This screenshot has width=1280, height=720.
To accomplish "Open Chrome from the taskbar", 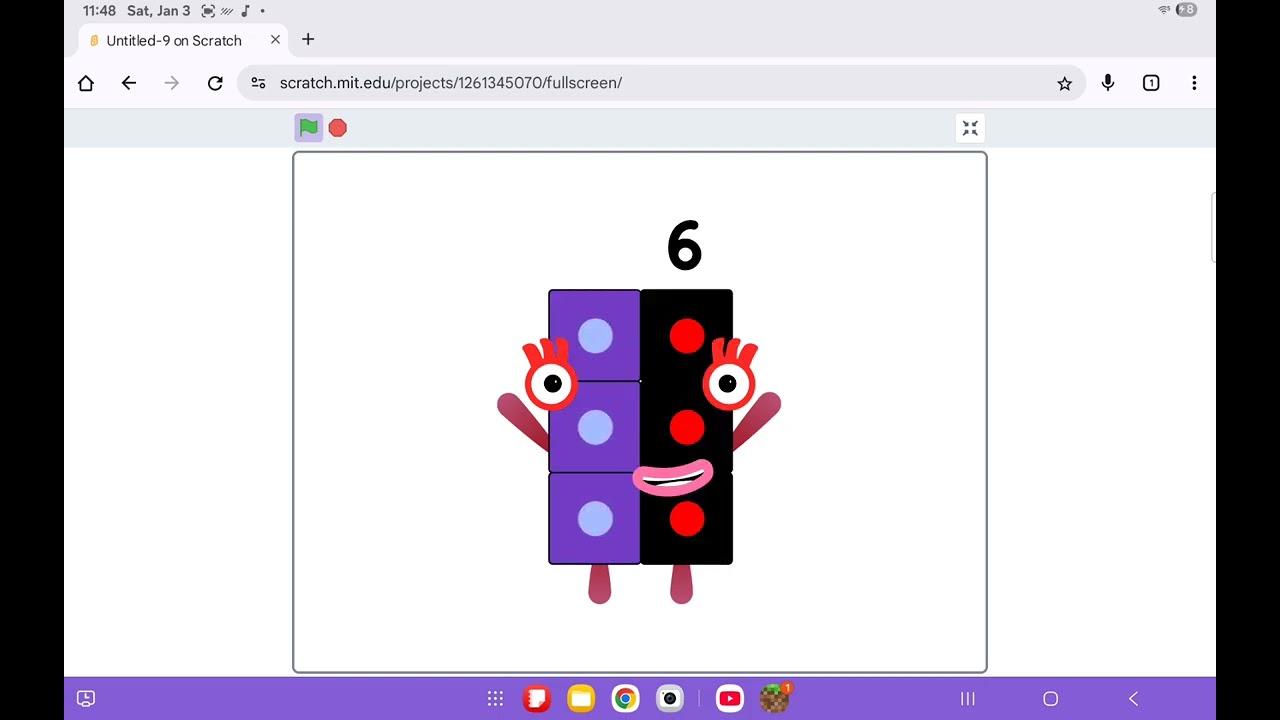I will (x=625, y=699).
